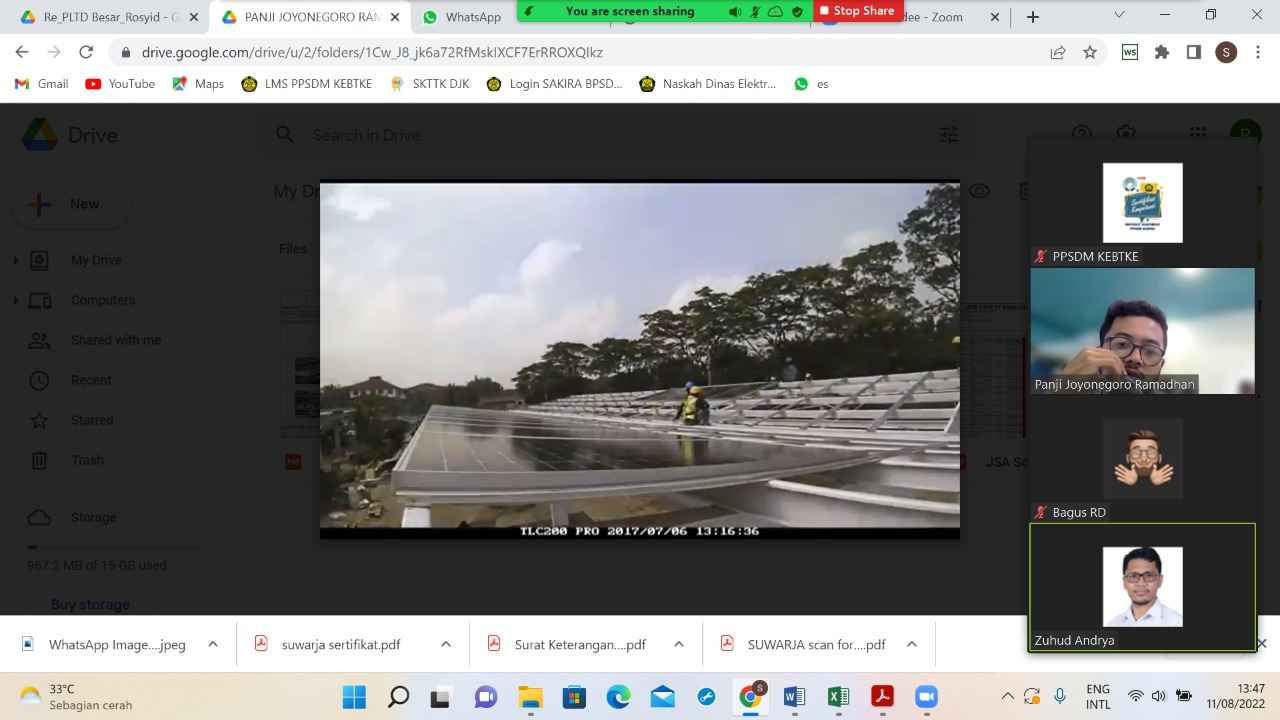Open the Chrome profile avatar S
Viewport: 1280px width, 720px height.
click(1226, 52)
